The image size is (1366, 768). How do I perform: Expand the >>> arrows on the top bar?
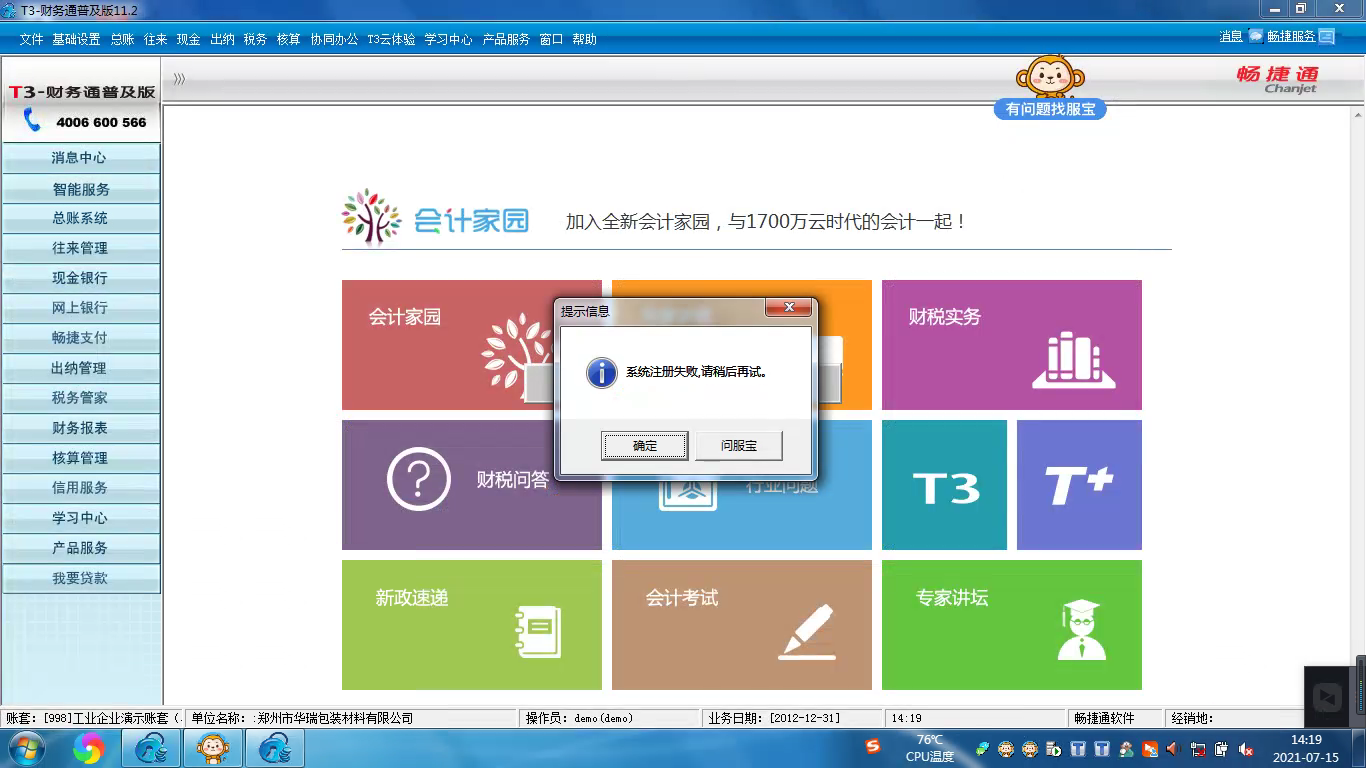point(179,78)
